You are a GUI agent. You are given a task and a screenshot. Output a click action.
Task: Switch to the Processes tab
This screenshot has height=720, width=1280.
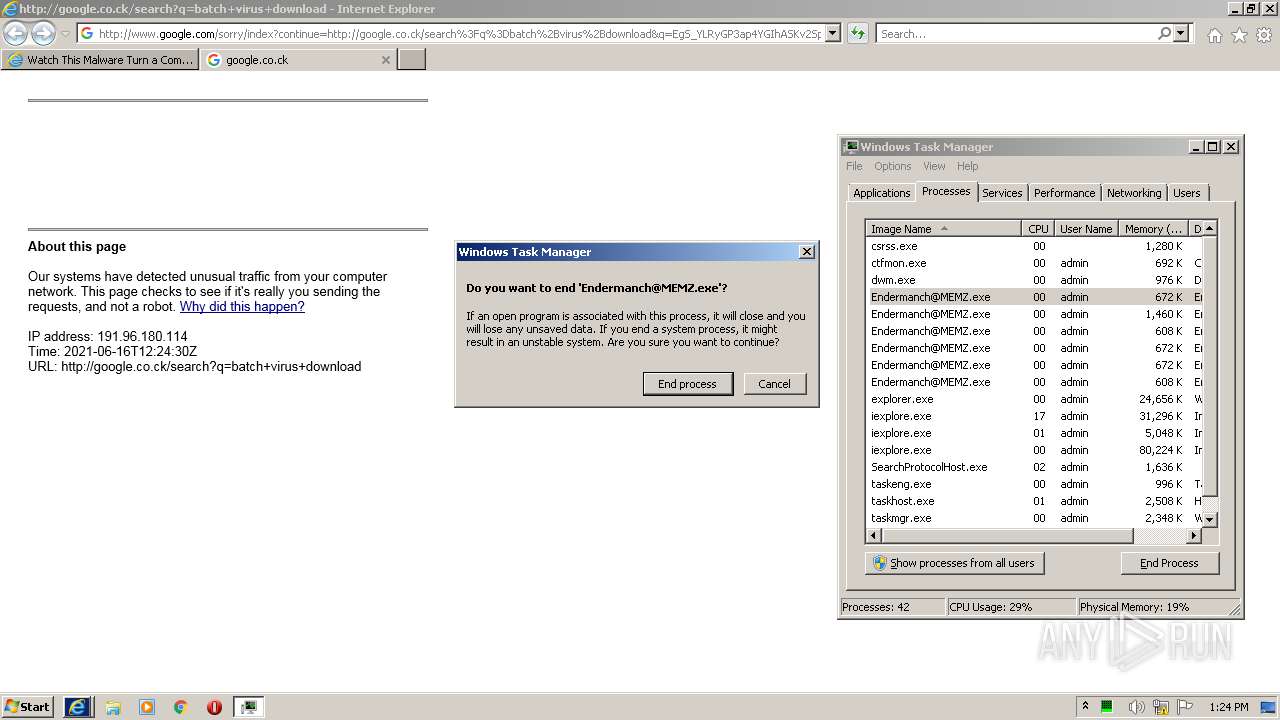click(946, 191)
